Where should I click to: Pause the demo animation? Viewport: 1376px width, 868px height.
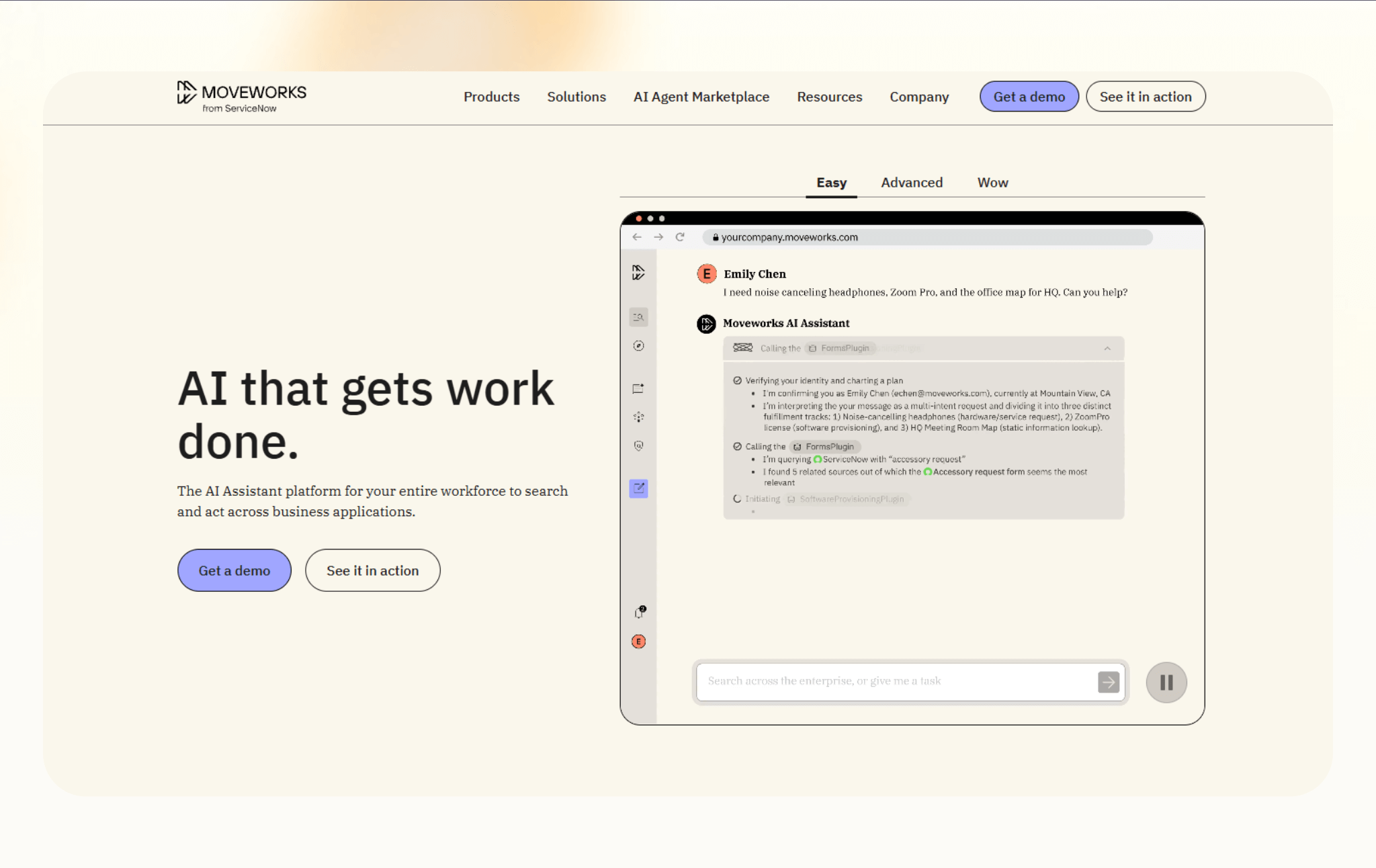1166,683
